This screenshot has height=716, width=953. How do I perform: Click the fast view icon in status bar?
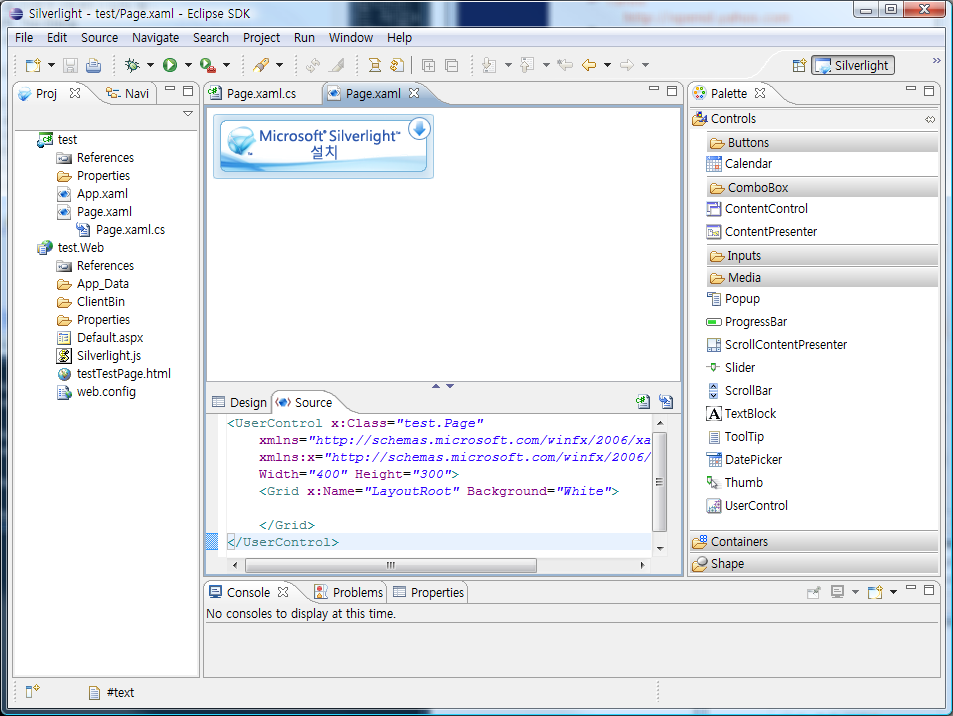pos(32,691)
